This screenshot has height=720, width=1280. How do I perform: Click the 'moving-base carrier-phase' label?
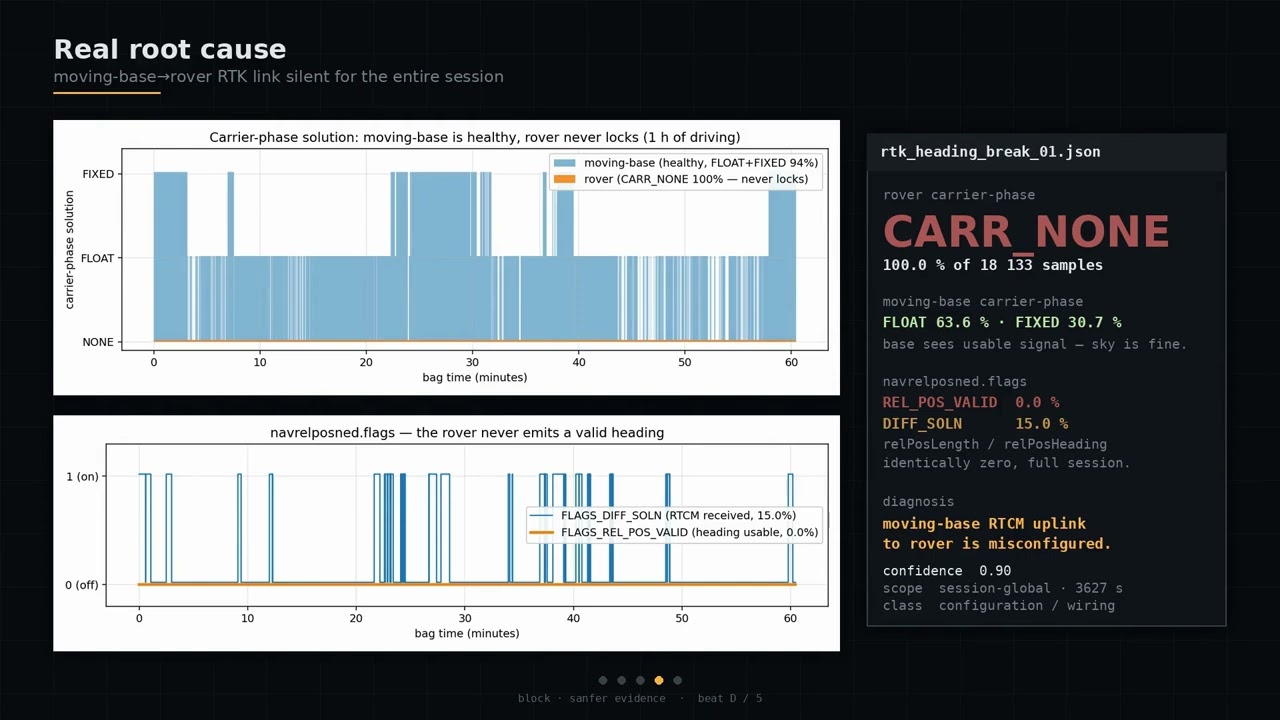pyautogui.click(x=982, y=301)
